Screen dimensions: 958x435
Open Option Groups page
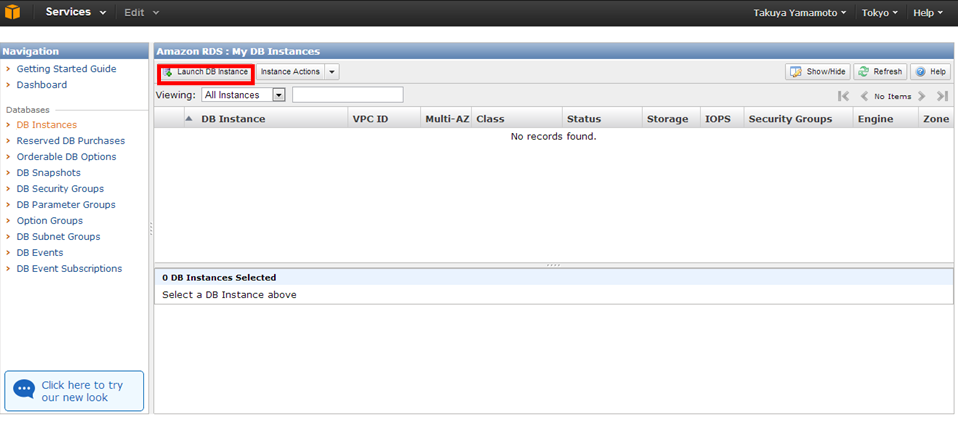coord(49,220)
